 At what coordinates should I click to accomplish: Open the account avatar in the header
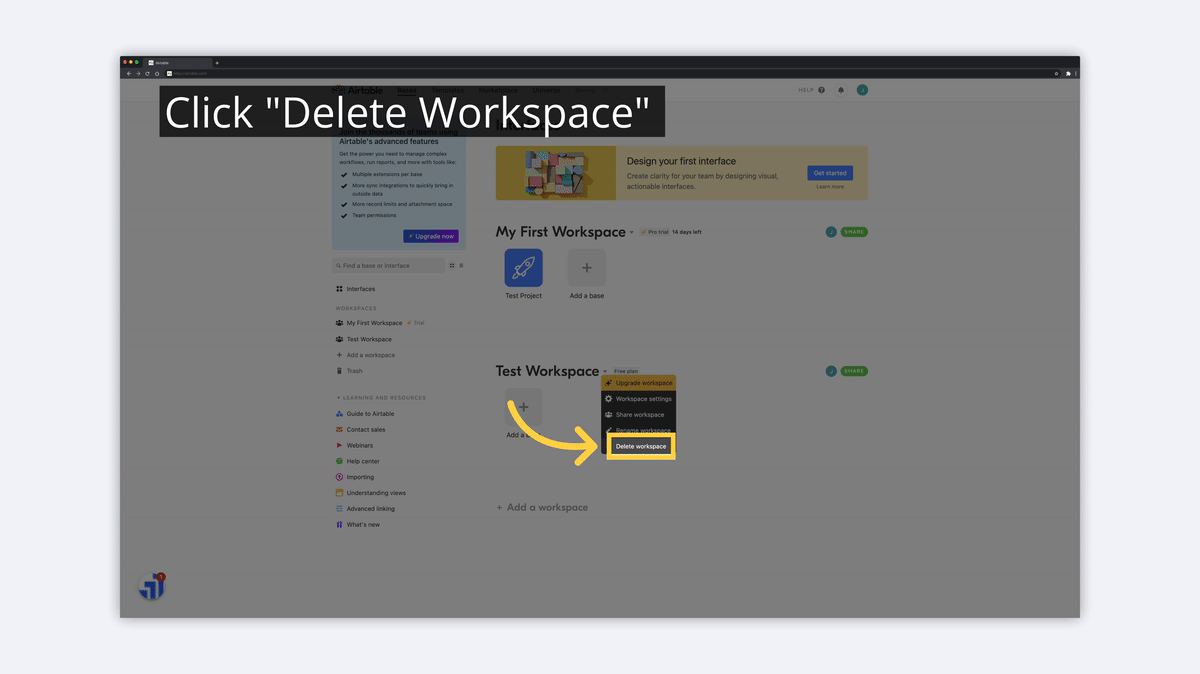point(862,90)
